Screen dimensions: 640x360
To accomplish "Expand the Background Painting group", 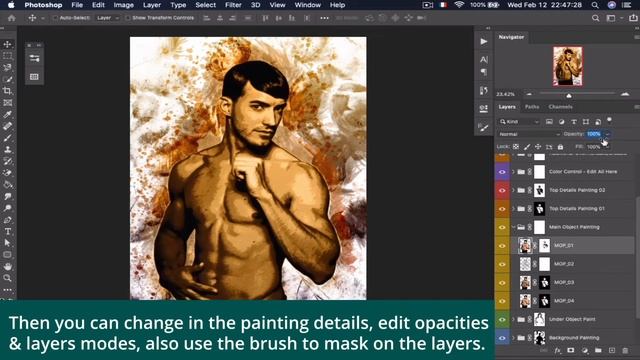I will click(x=513, y=338).
